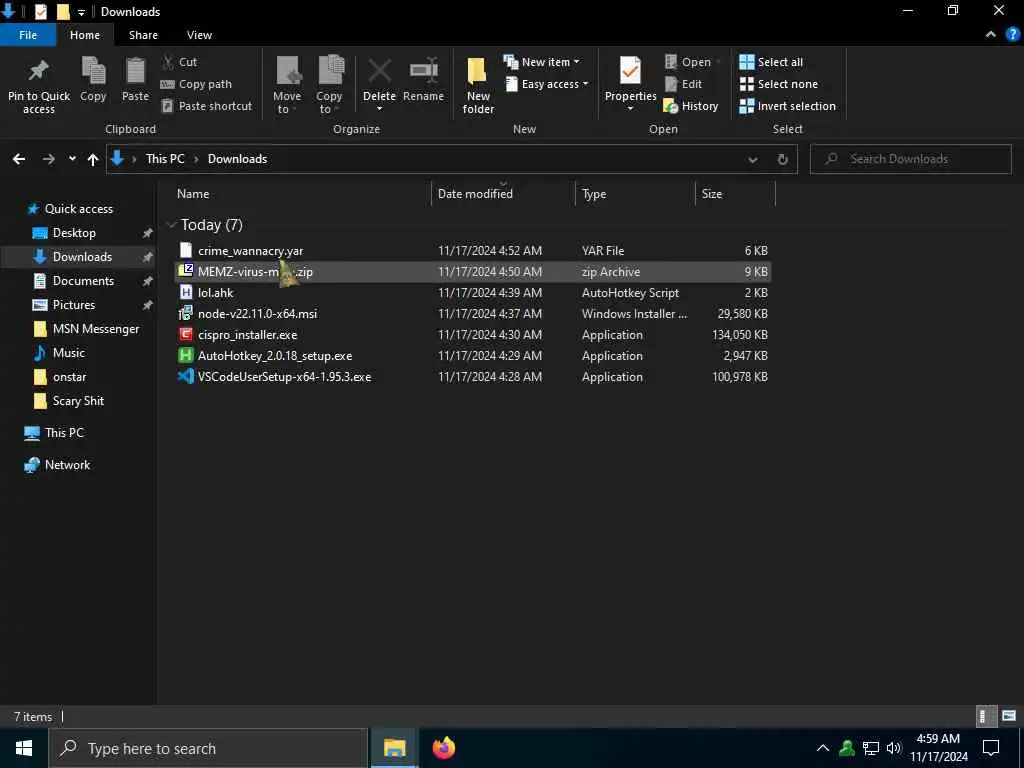Open file History command
The width and height of the screenshot is (1024, 768).
click(x=691, y=106)
